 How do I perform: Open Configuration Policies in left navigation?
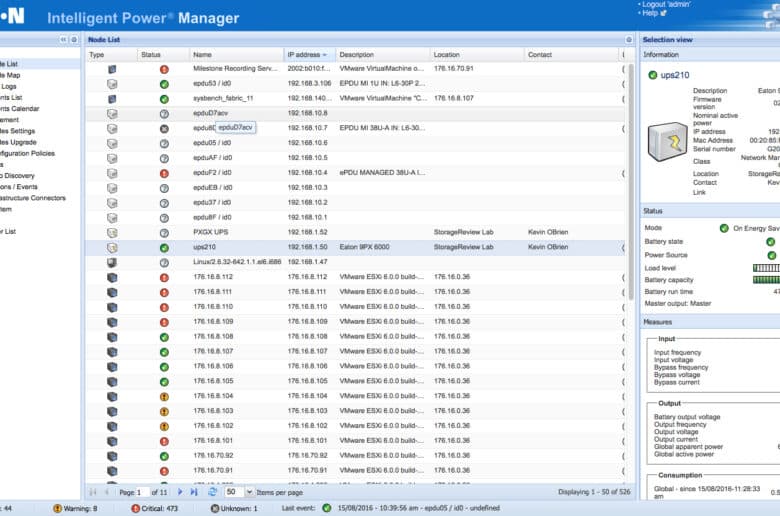(27, 153)
